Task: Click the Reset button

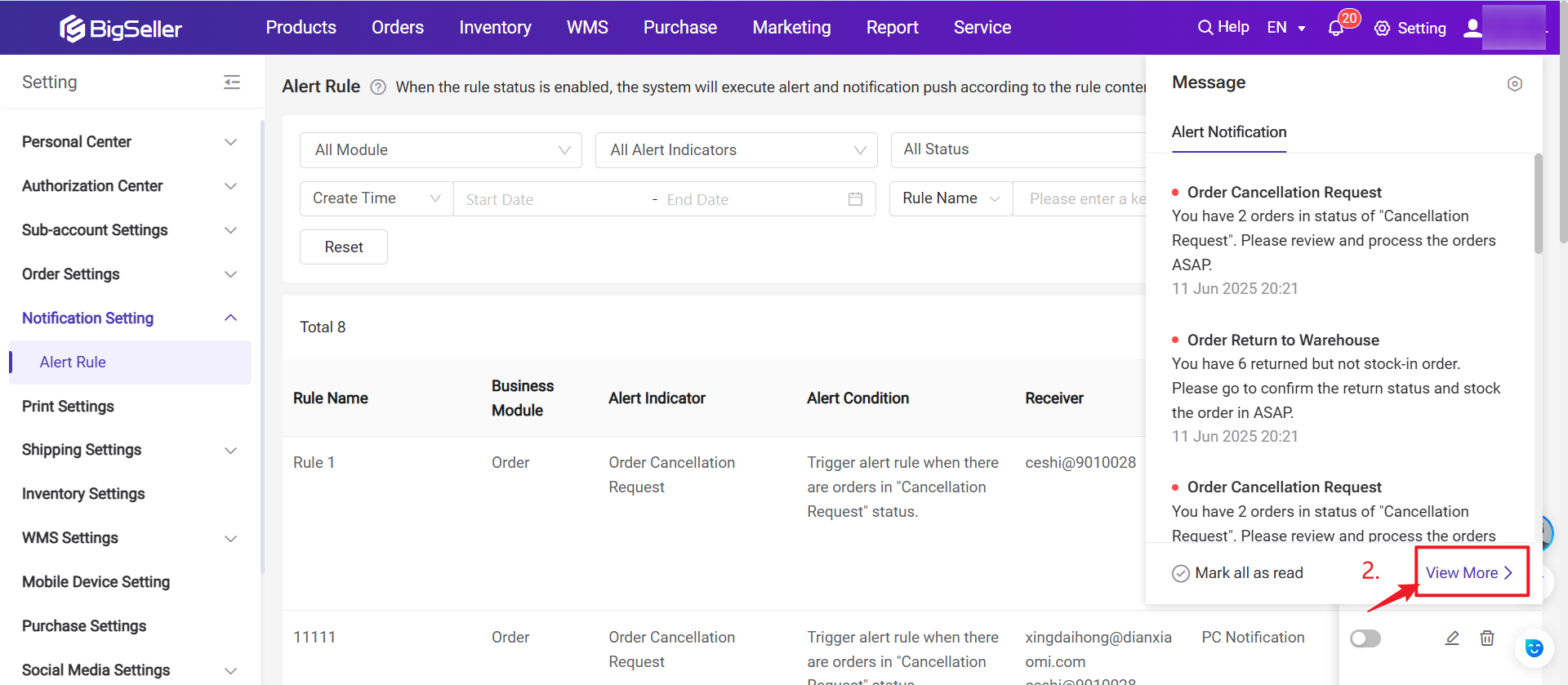Action: [x=344, y=247]
